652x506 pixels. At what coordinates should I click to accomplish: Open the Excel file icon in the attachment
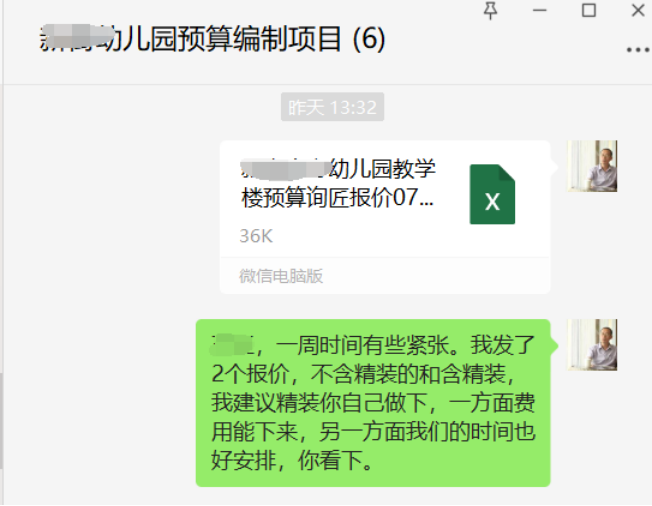(x=492, y=194)
